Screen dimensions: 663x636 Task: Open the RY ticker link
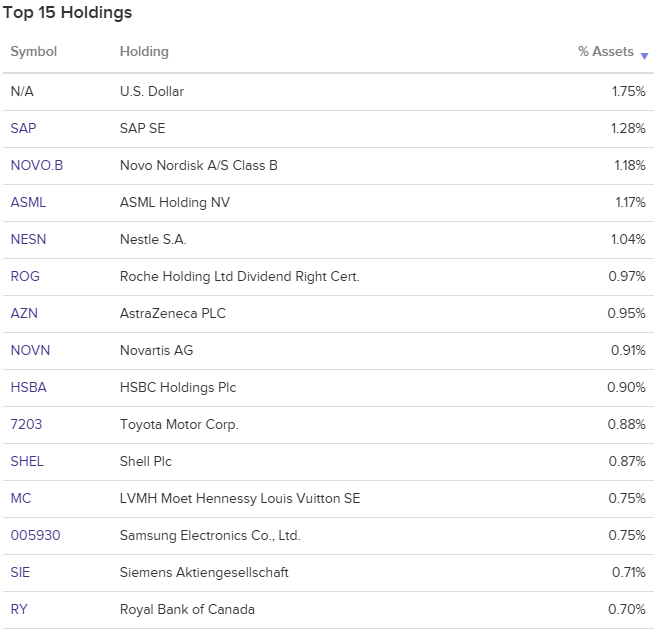coord(19,609)
